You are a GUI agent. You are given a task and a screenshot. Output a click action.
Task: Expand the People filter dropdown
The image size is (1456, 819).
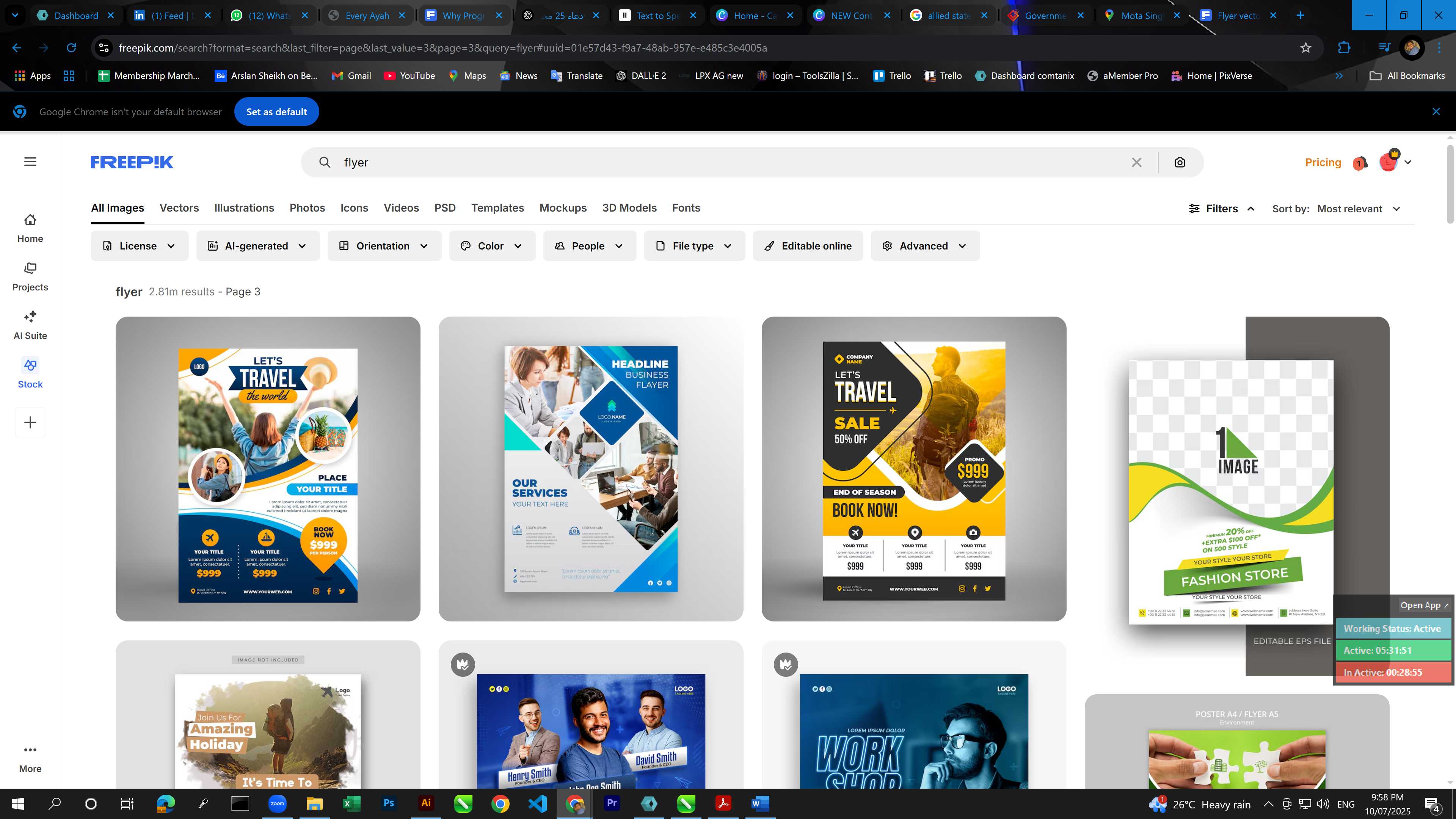tap(590, 246)
